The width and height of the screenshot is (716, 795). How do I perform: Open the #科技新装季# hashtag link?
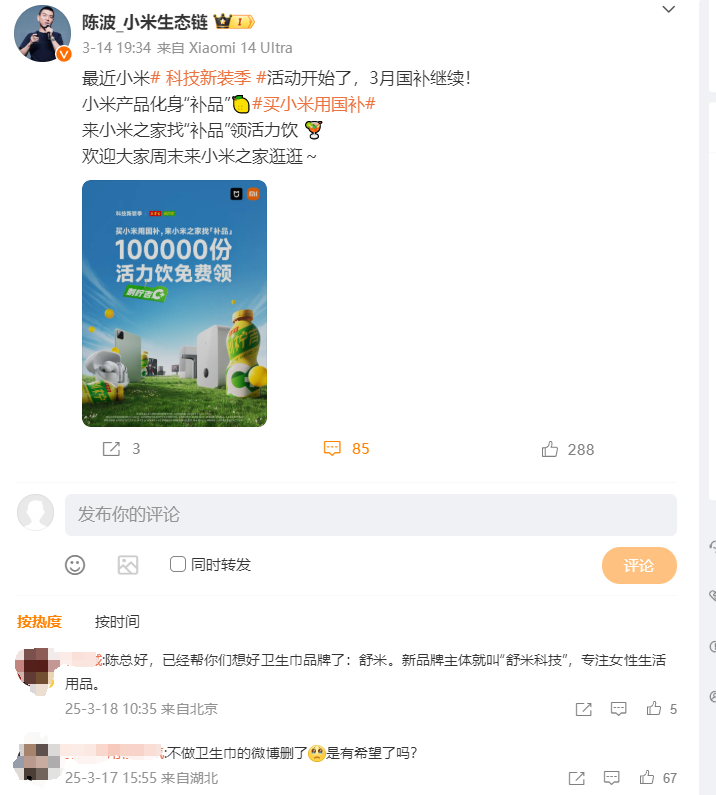(x=208, y=78)
